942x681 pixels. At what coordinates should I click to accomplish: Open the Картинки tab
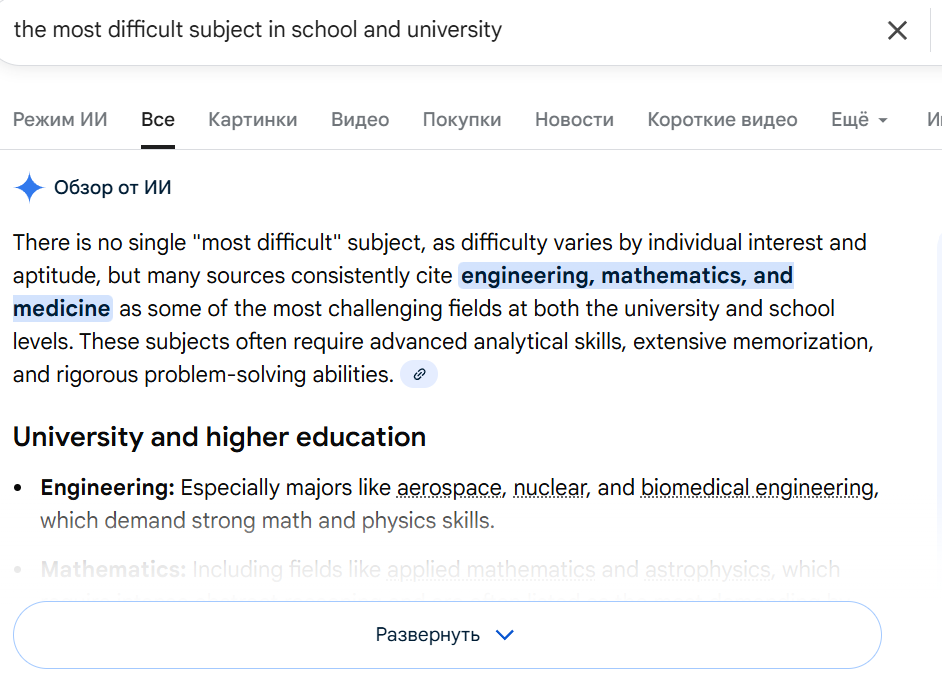[x=252, y=120]
